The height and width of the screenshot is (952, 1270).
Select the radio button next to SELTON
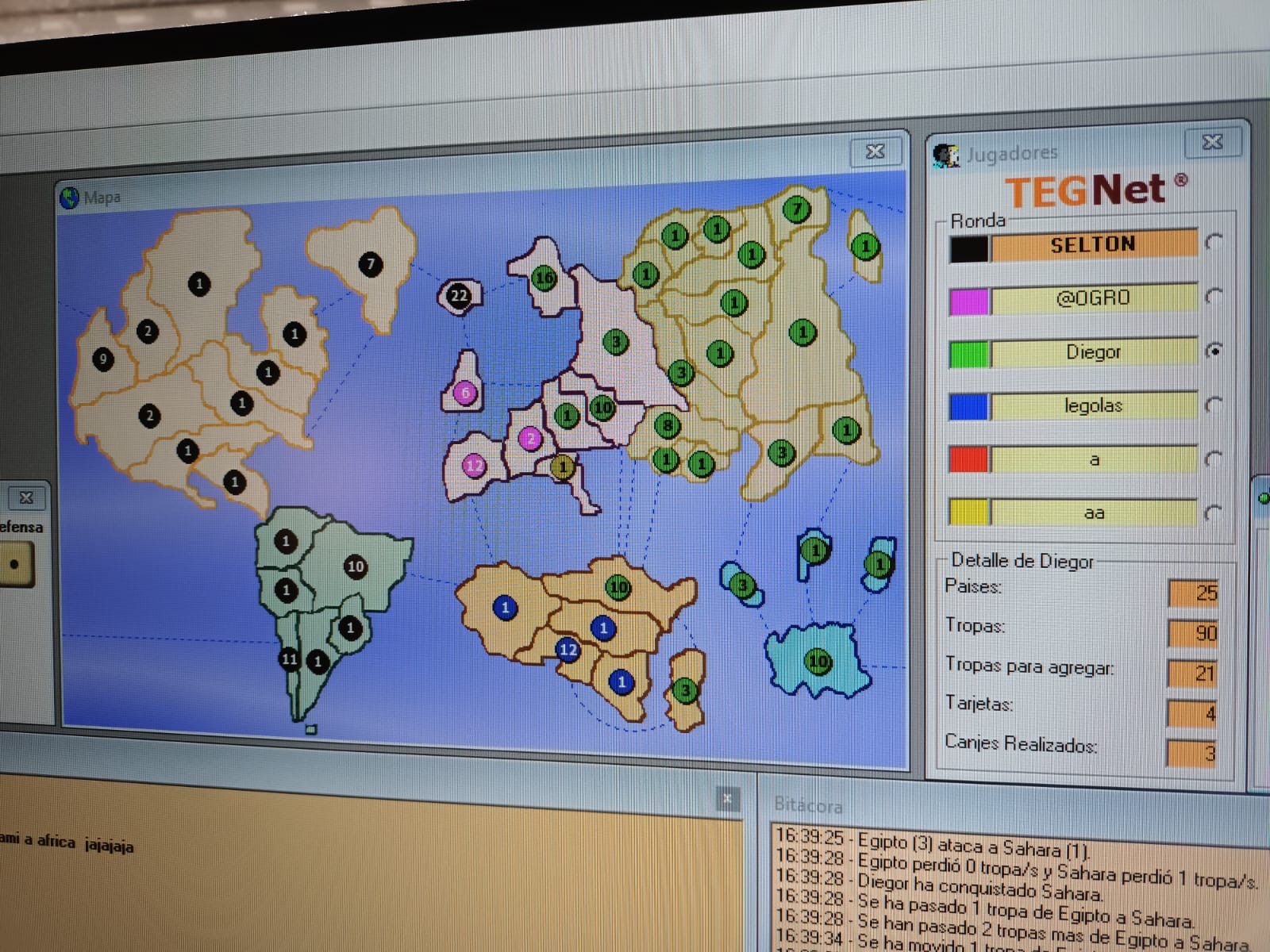click(1213, 242)
